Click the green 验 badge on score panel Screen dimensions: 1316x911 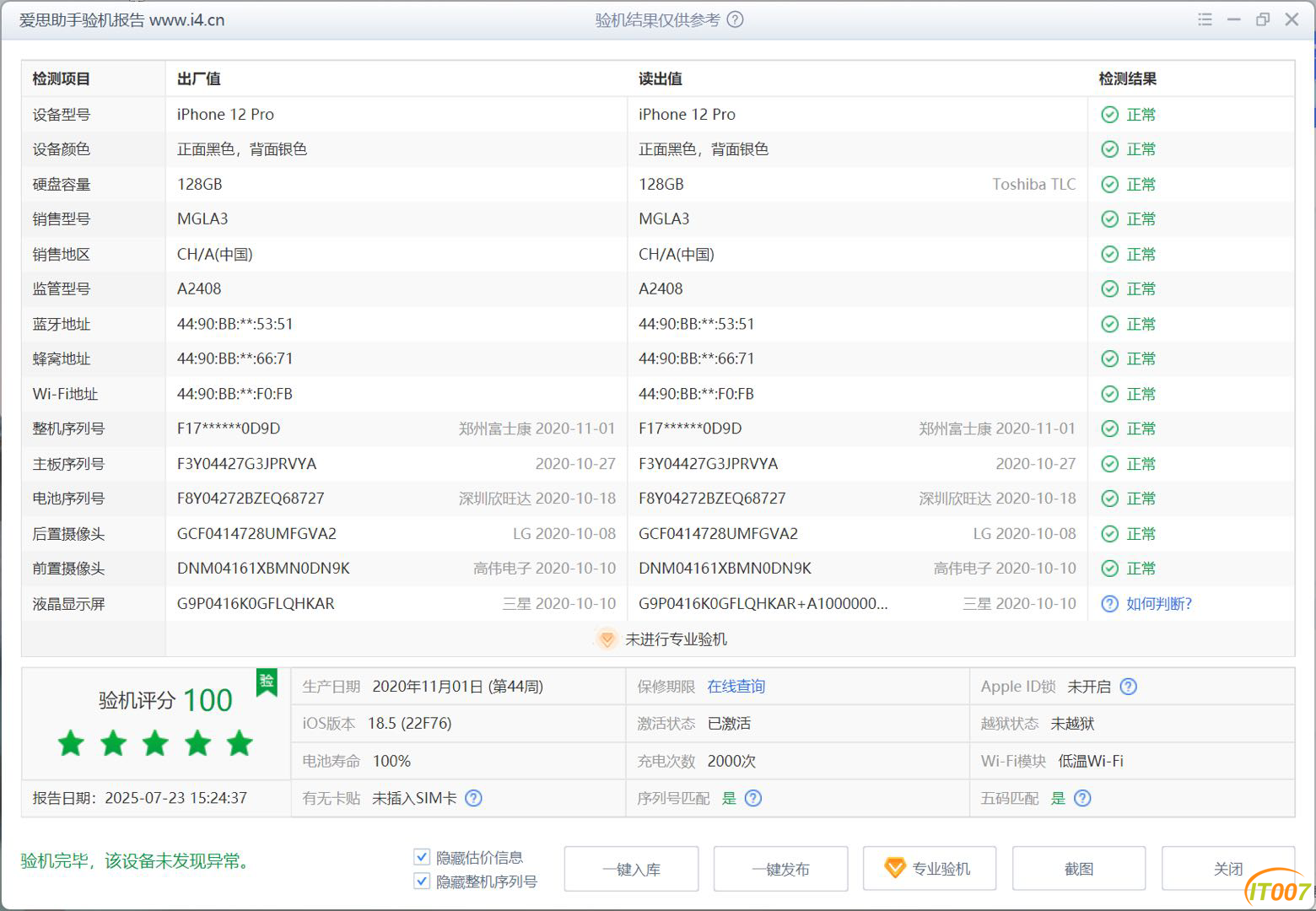267,682
